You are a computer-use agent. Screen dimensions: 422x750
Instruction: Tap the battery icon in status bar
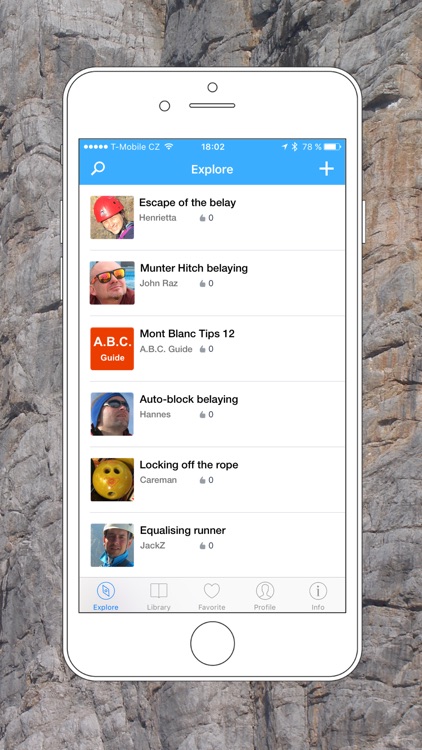click(333, 147)
